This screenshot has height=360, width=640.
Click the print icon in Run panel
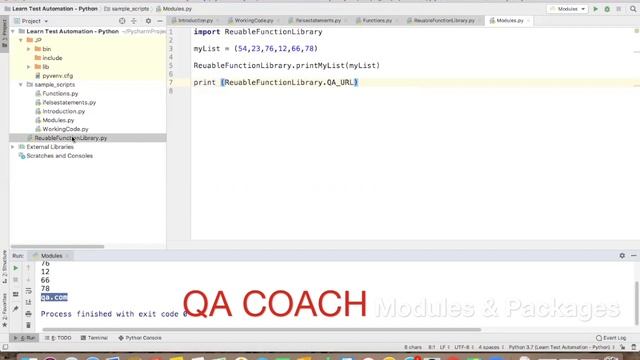[x=28, y=314]
